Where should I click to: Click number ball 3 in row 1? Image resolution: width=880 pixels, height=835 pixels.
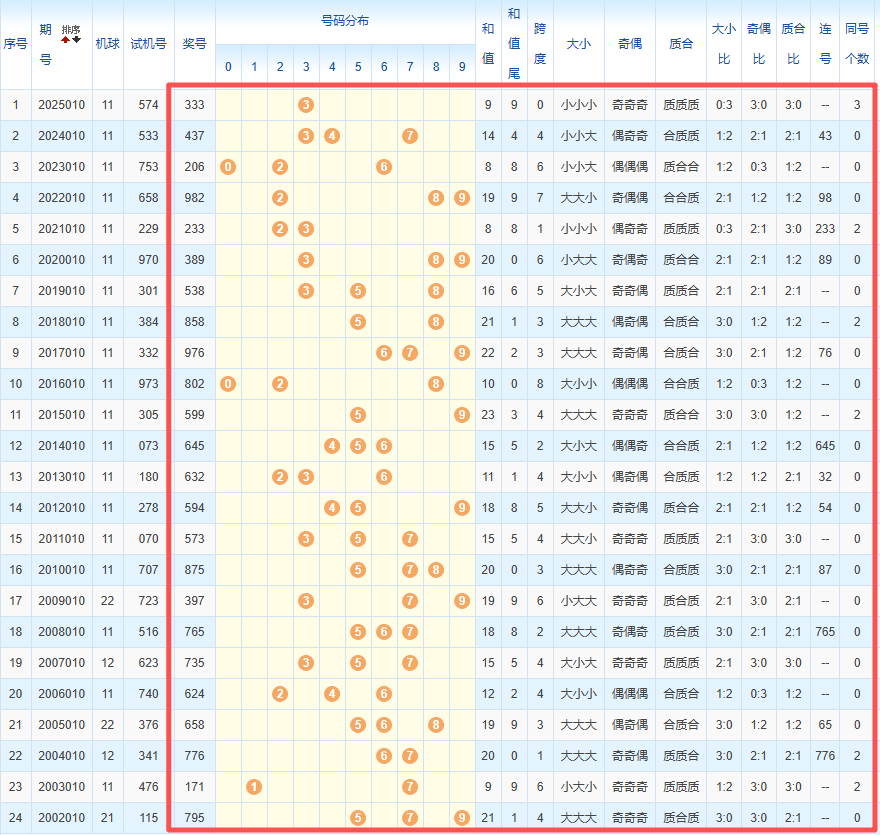pos(306,104)
